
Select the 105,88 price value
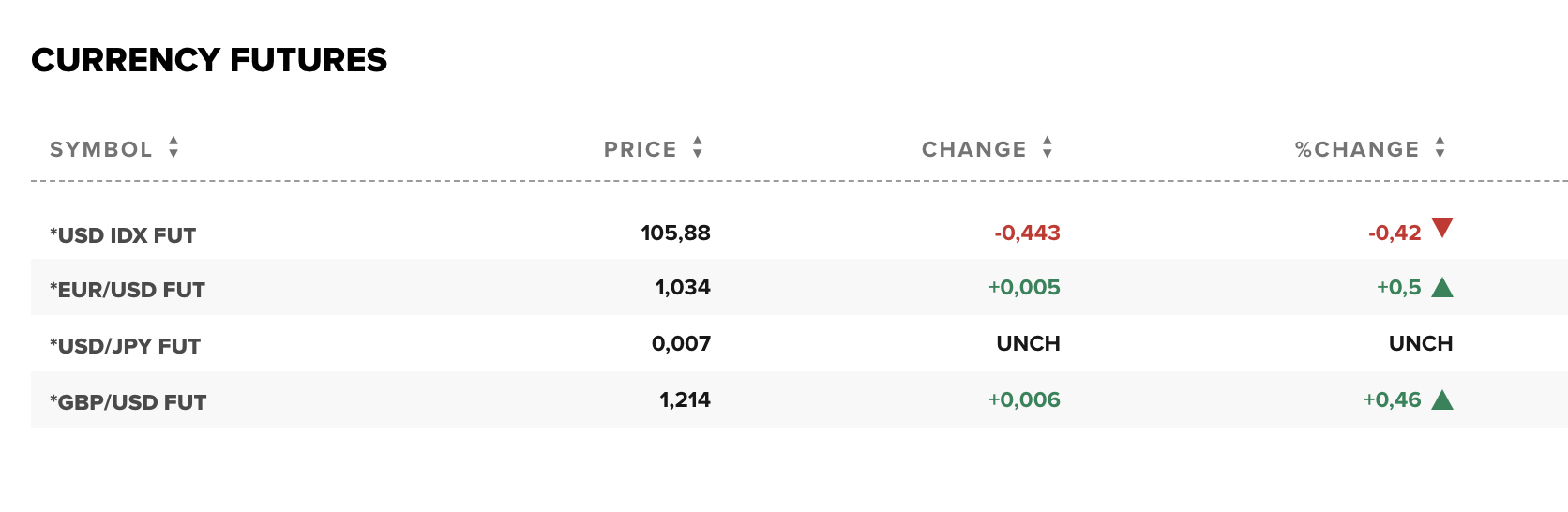[x=676, y=233]
